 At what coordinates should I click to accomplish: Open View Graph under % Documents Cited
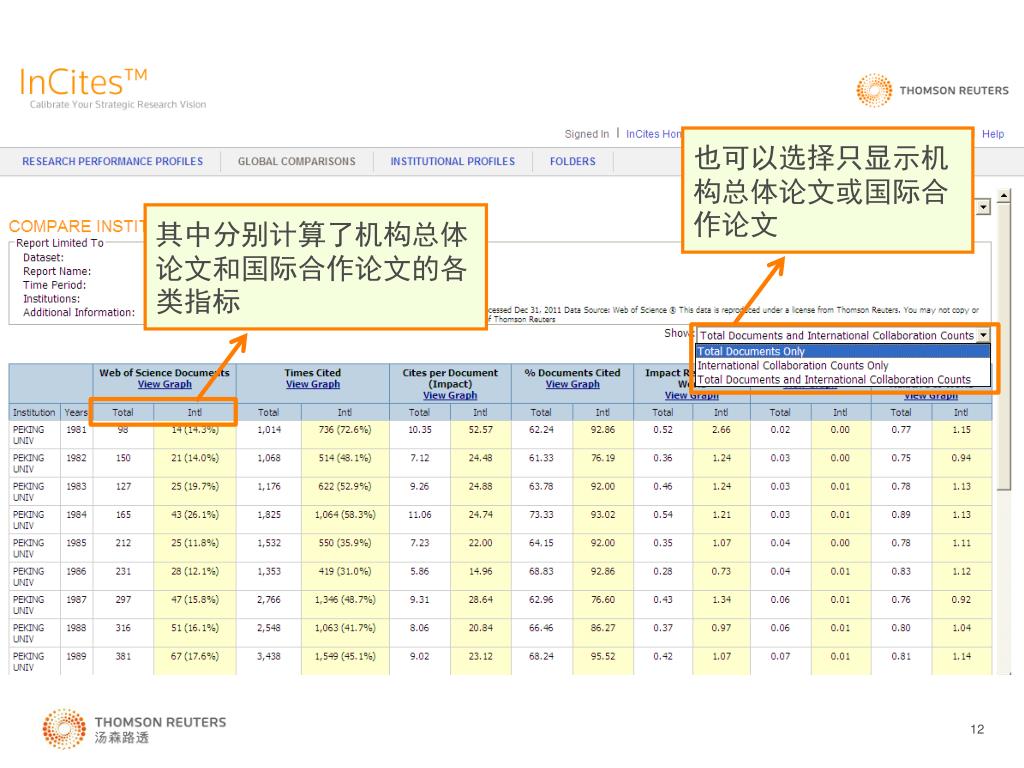(x=573, y=385)
